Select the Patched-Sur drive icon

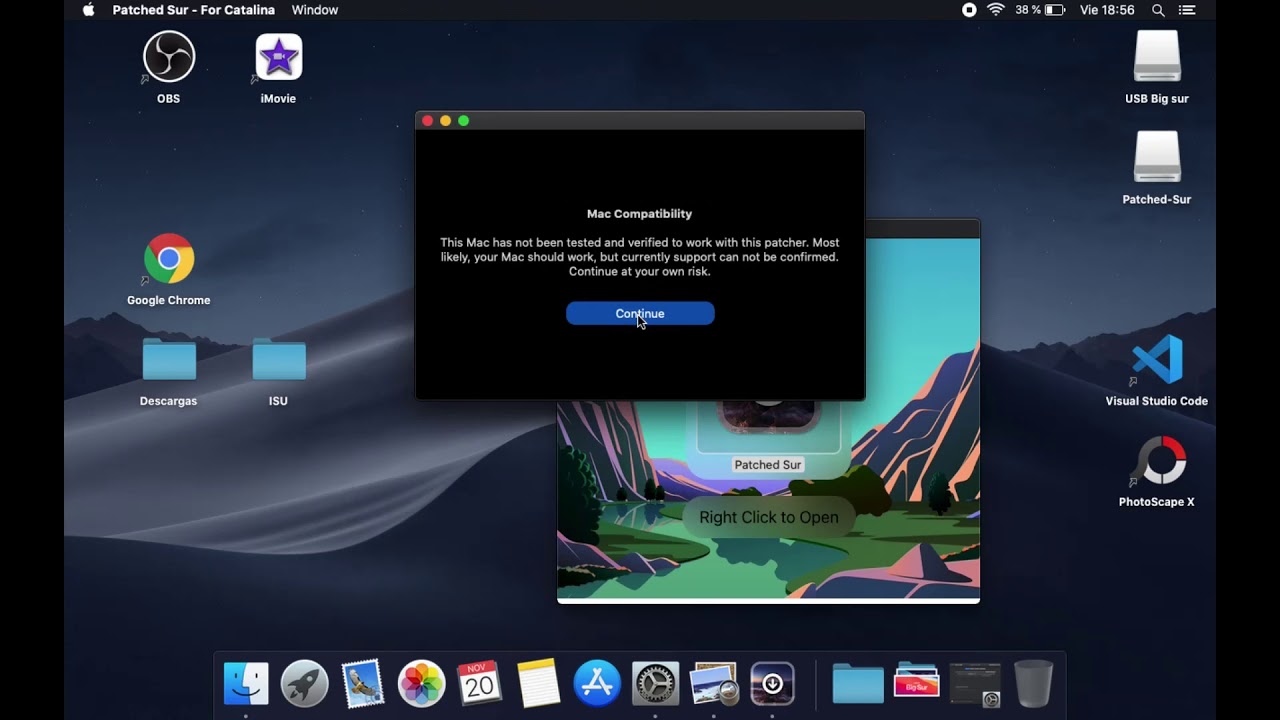click(x=1157, y=158)
